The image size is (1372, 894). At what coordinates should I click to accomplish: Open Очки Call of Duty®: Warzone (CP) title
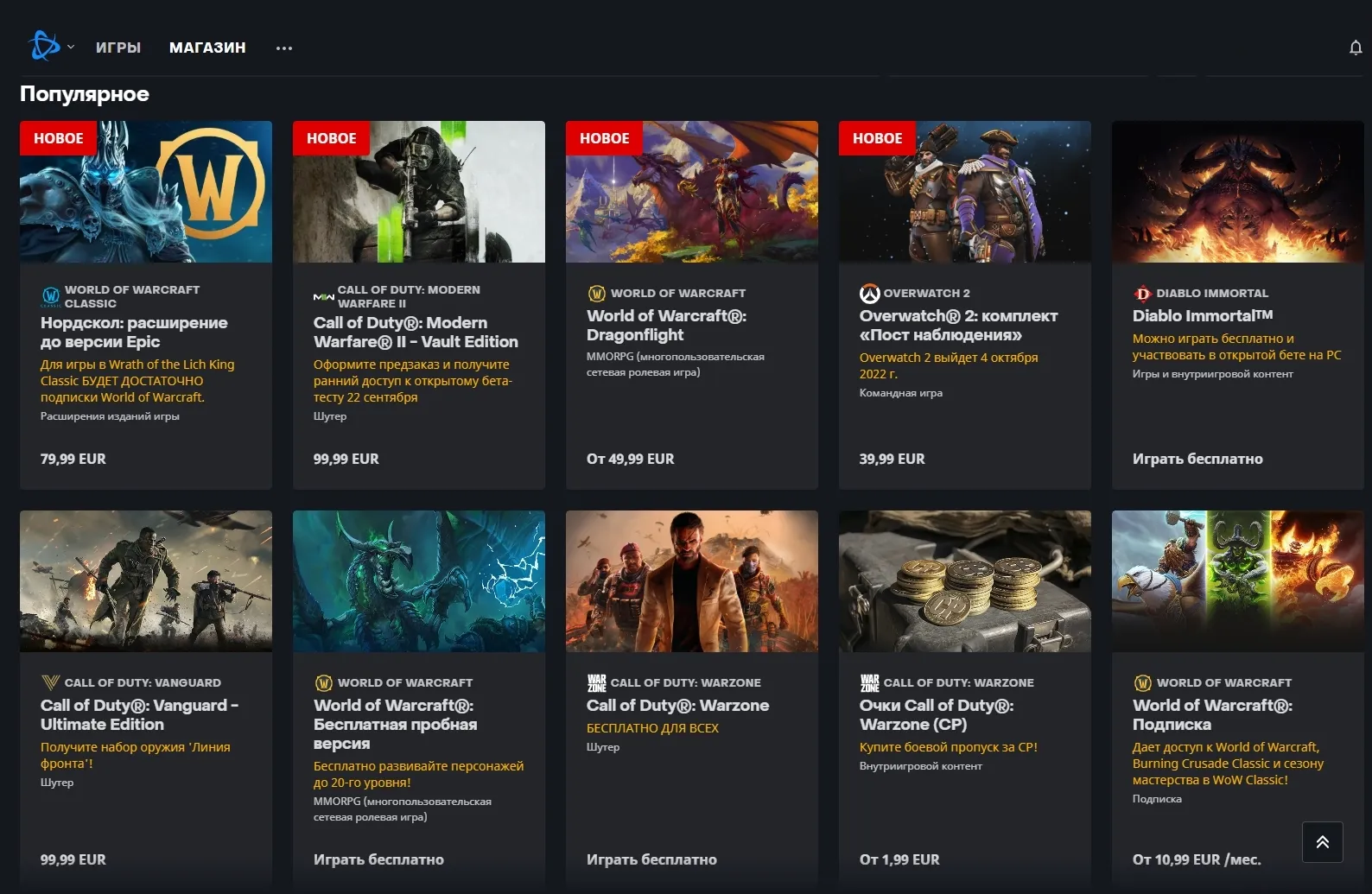click(x=937, y=715)
